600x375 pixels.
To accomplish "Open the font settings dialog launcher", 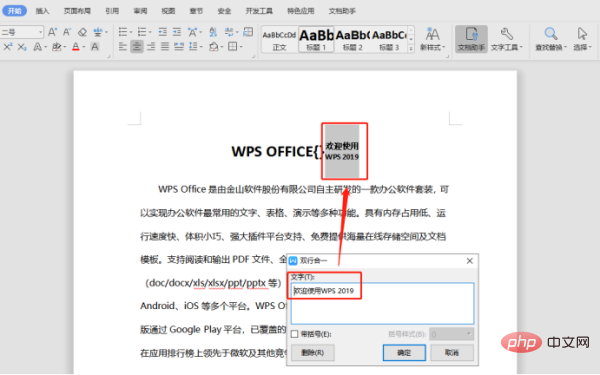I will point(108,57).
